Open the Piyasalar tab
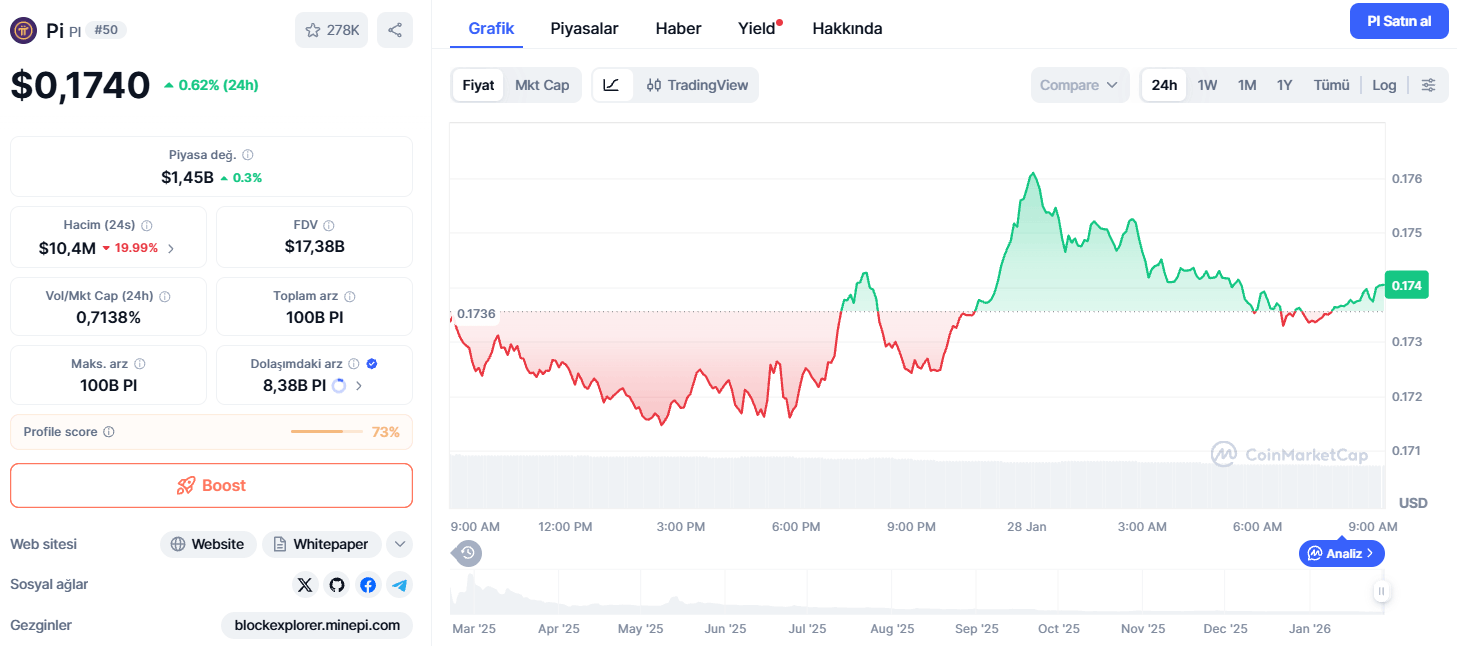This screenshot has height=646, width=1457. pos(584,28)
